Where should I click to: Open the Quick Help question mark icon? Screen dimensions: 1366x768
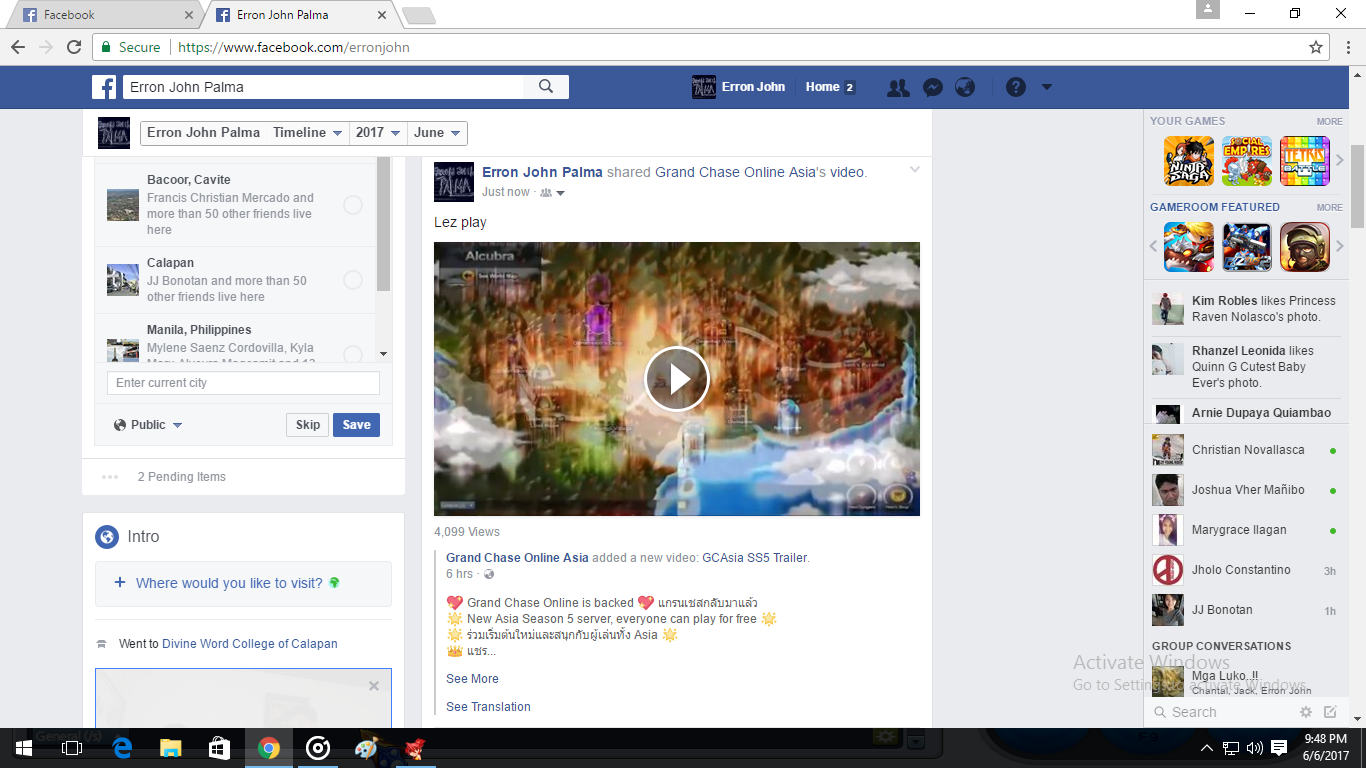tap(1016, 87)
